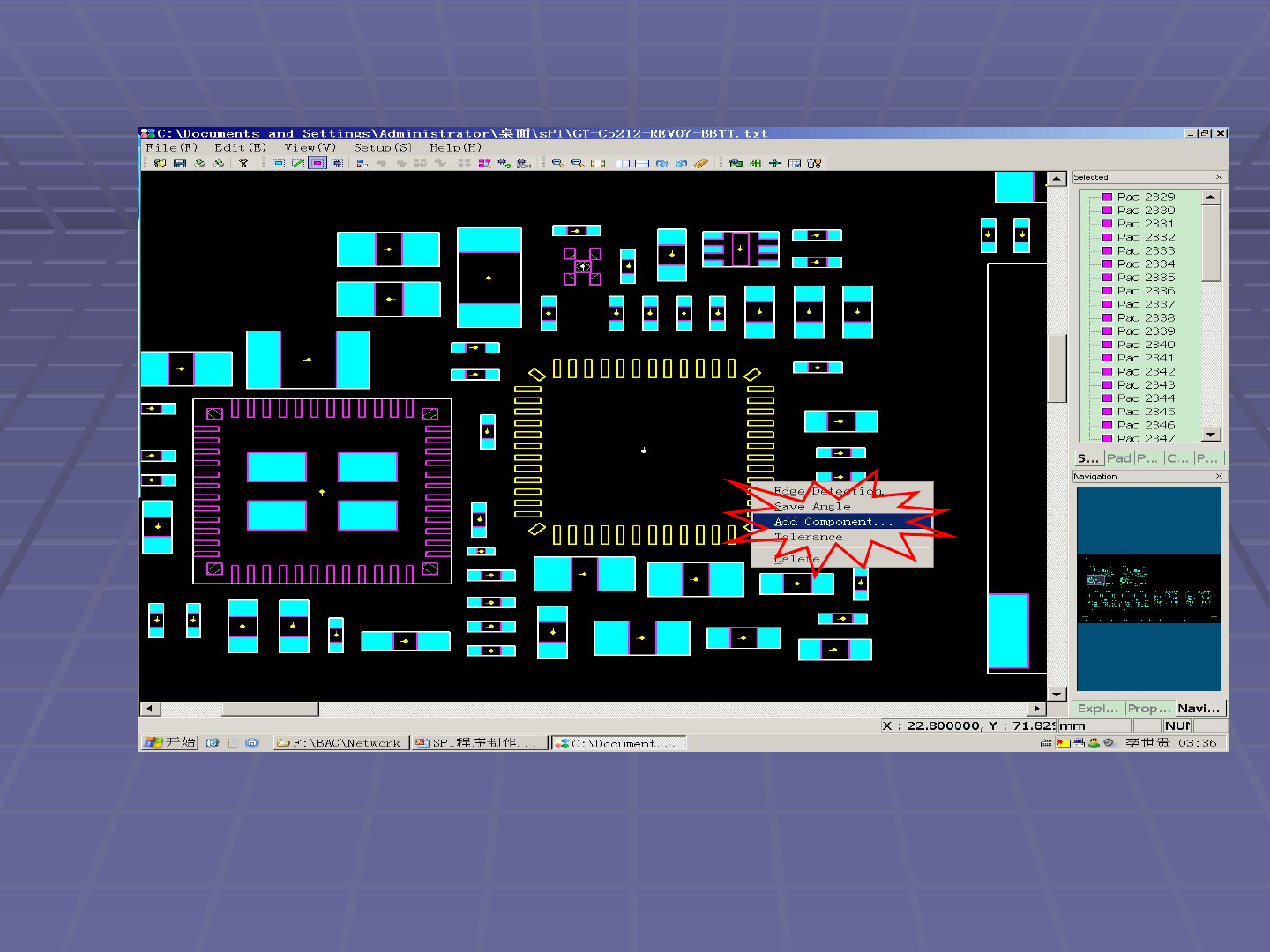1270x952 pixels.
Task: Switch to the Expl... panel tab
Action: coord(1098,709)
